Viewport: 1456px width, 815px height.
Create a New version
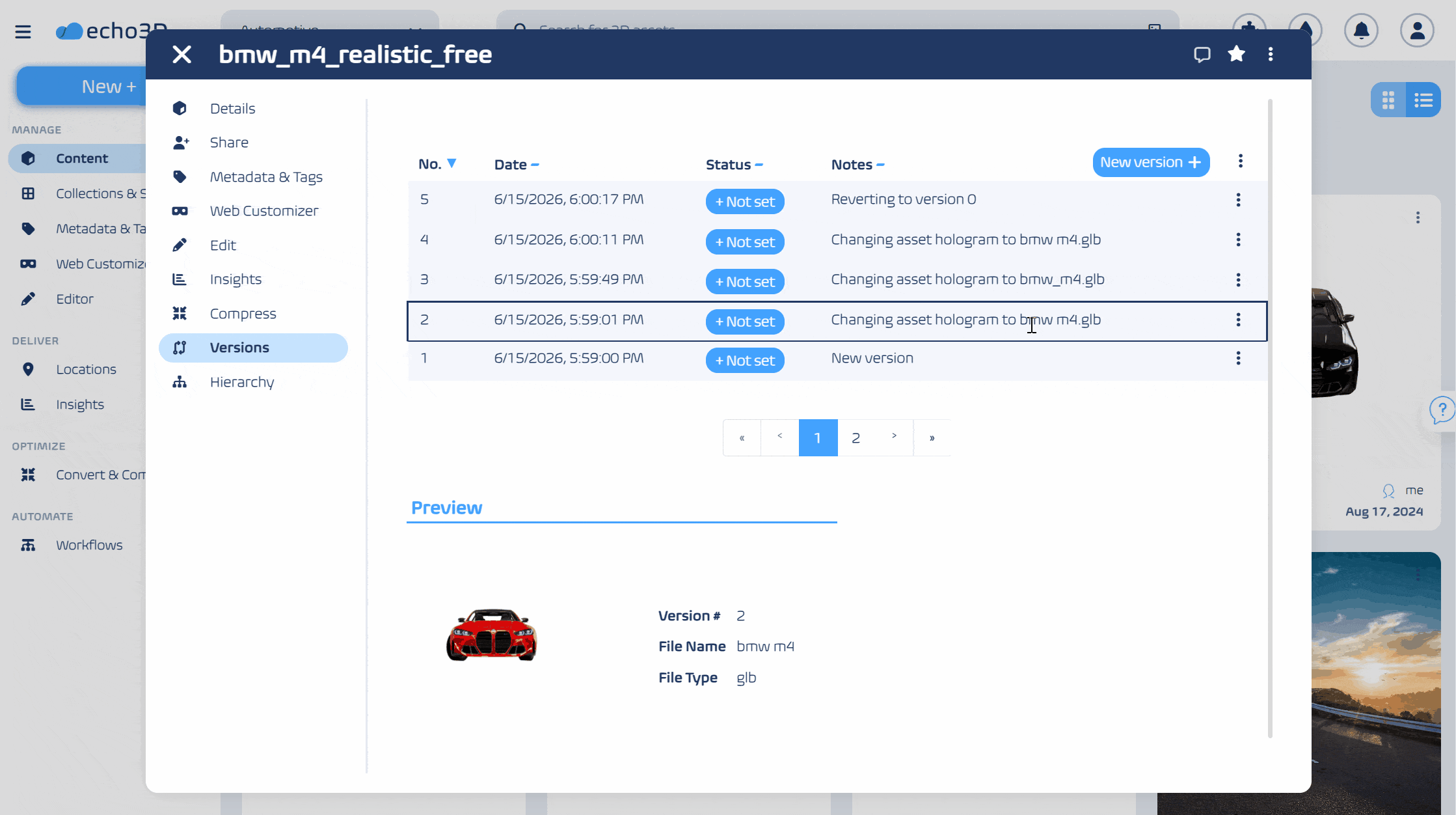coord(1151,162)
